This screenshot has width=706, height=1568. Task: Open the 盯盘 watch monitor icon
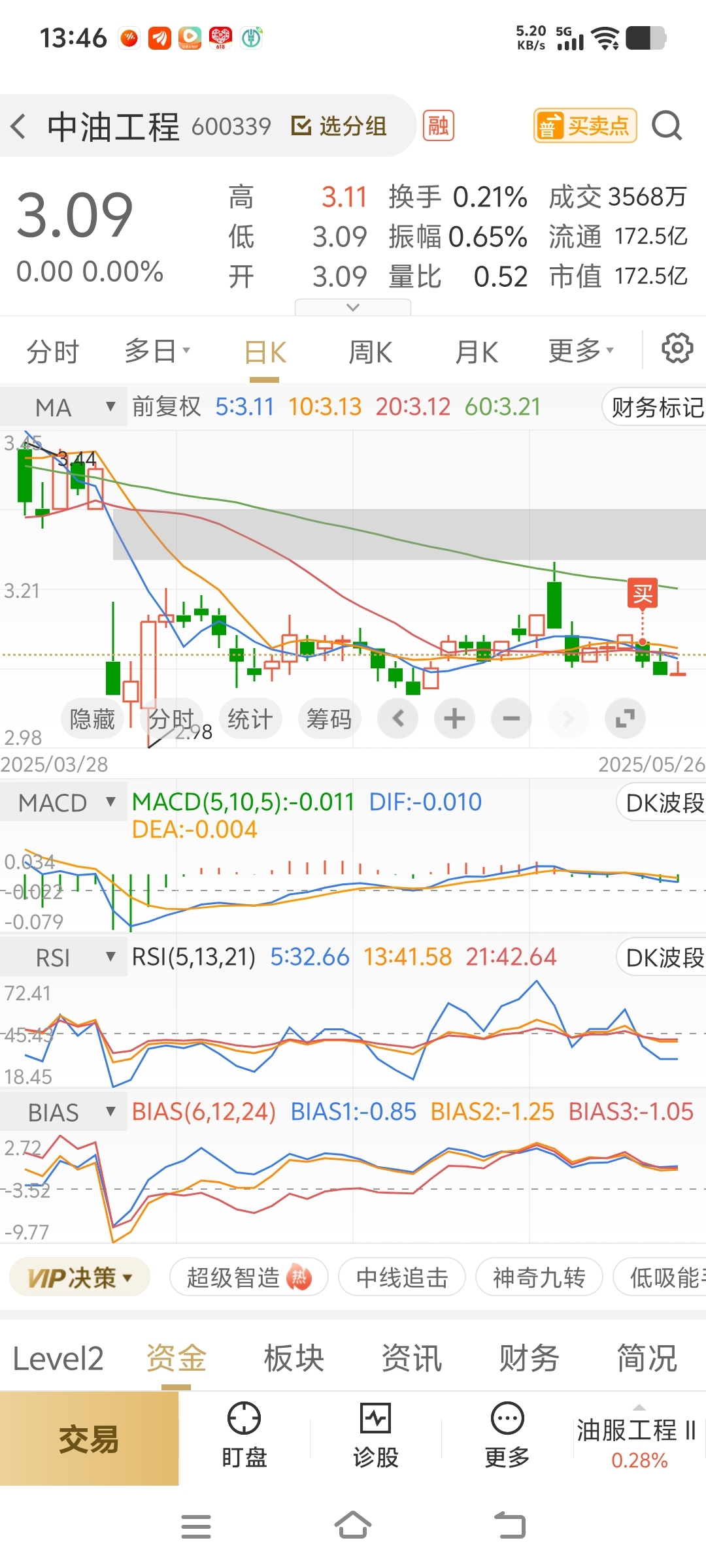[x=244, y=1436]
